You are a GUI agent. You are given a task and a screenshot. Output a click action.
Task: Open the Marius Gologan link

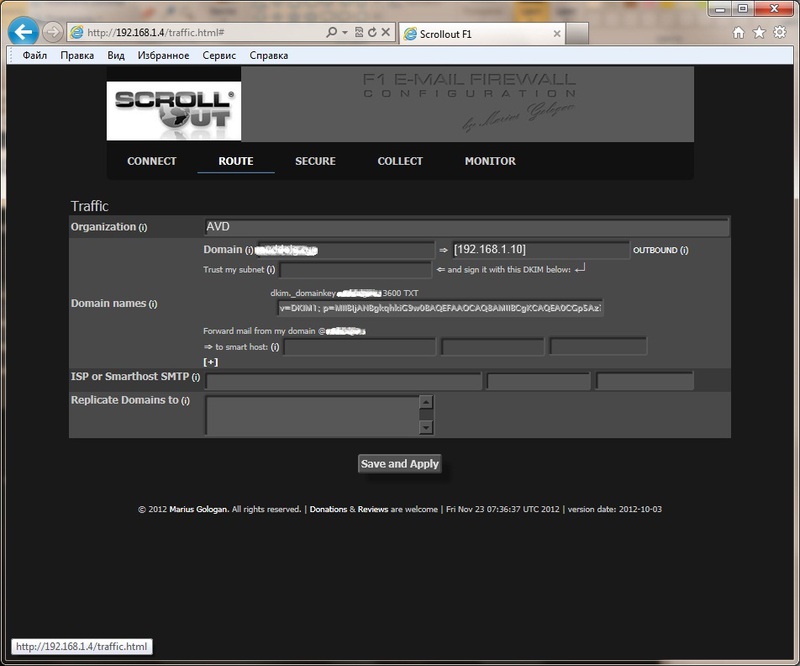pyautogui.click(x=198, y=509)
